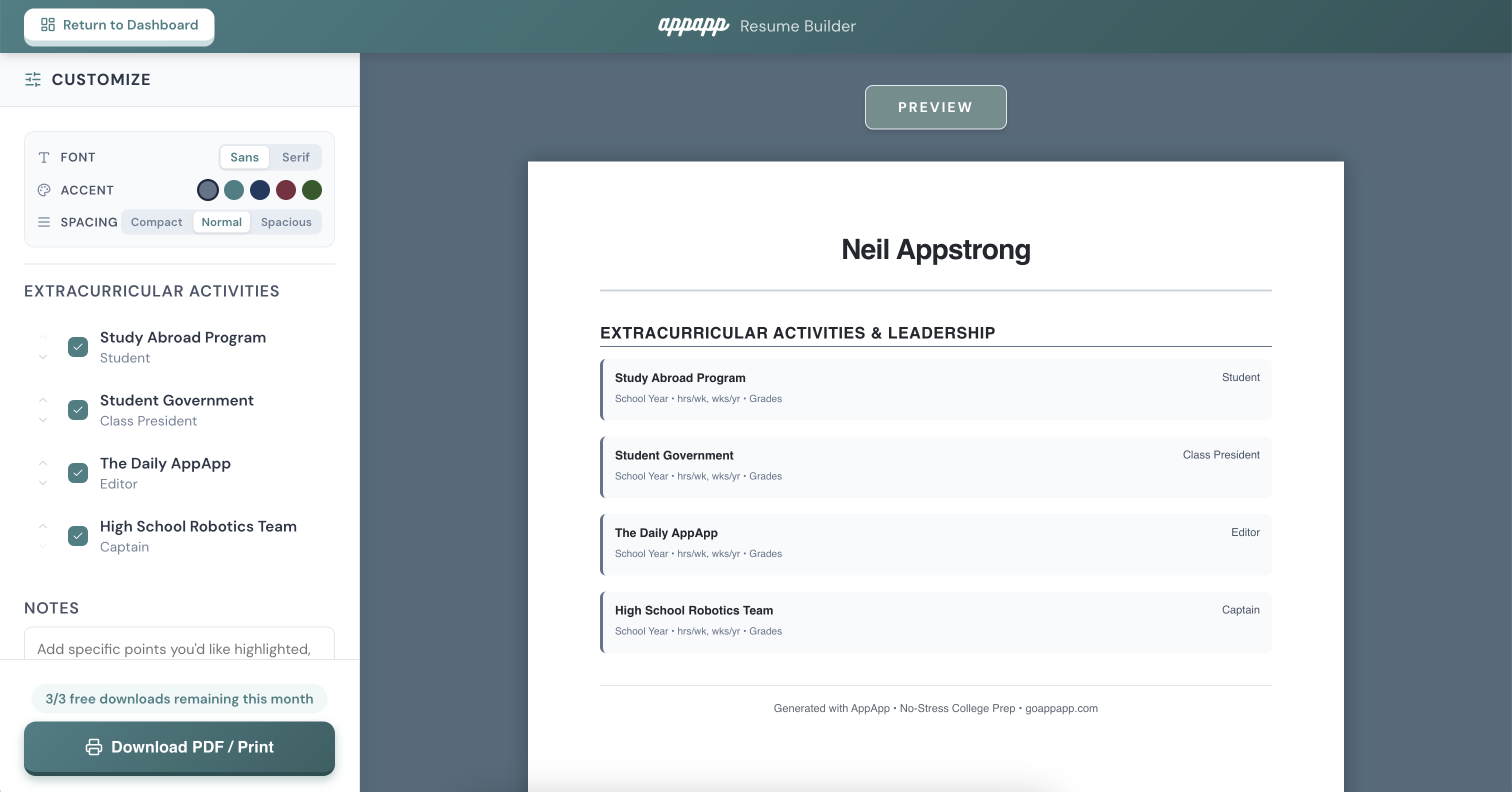This screenshot has width=1512, height=792.
Task: Select navy blue accent color
Action: click(260, 190)
